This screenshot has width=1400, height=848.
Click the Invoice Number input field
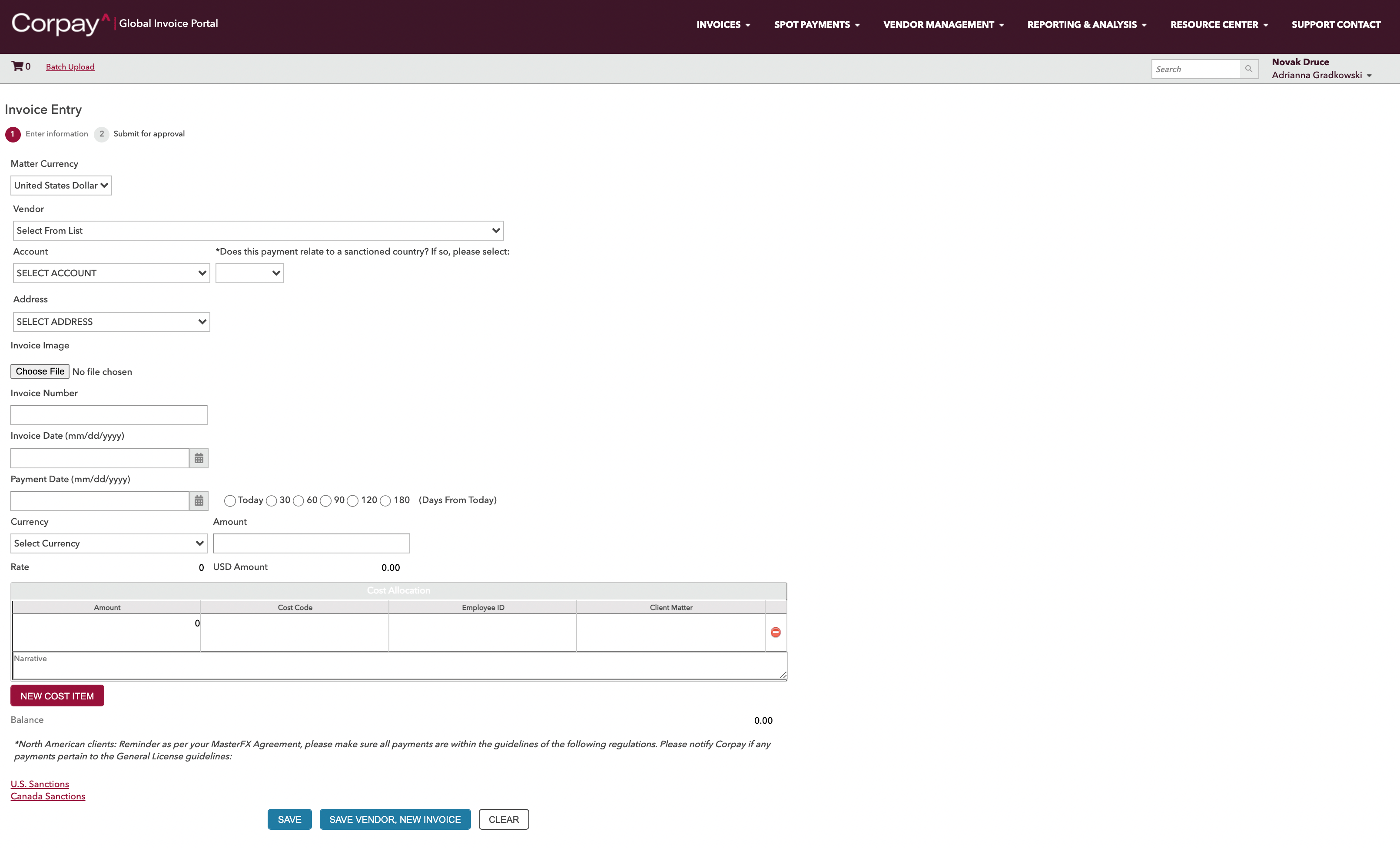(109, 414)
